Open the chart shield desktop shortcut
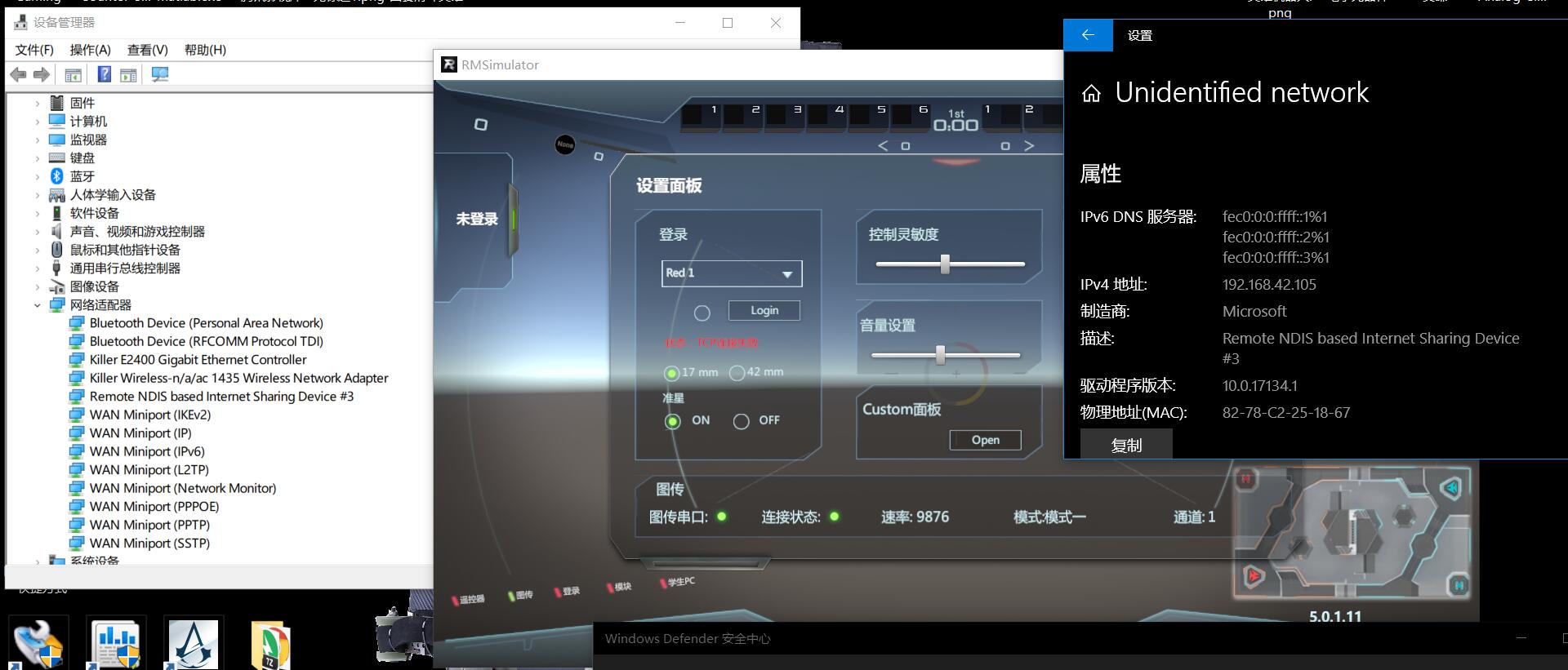Image resolution: width=1568 pixels, height=670 pixels. tap(116, 643)
